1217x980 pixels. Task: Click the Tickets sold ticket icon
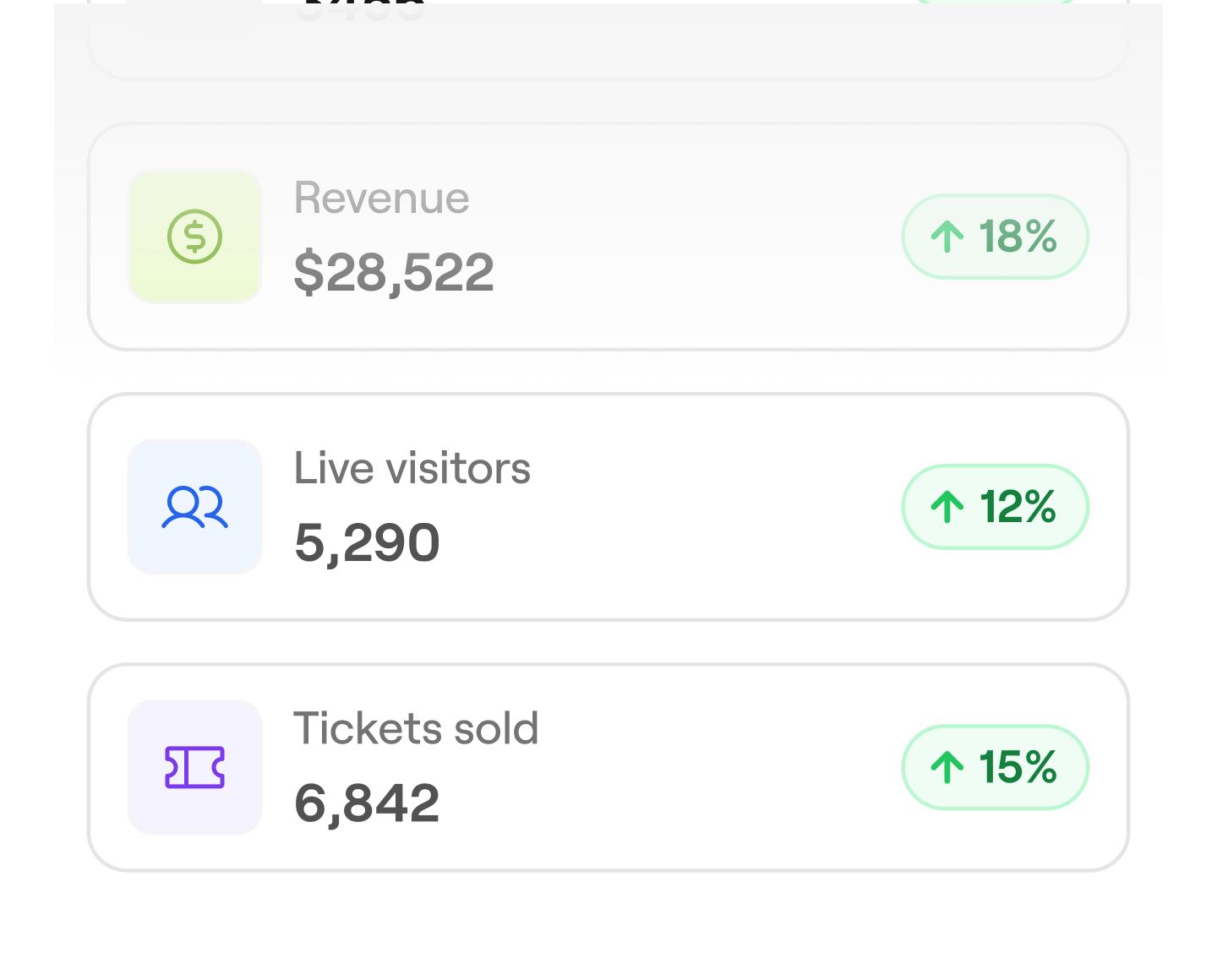click(x=194, y=767)
